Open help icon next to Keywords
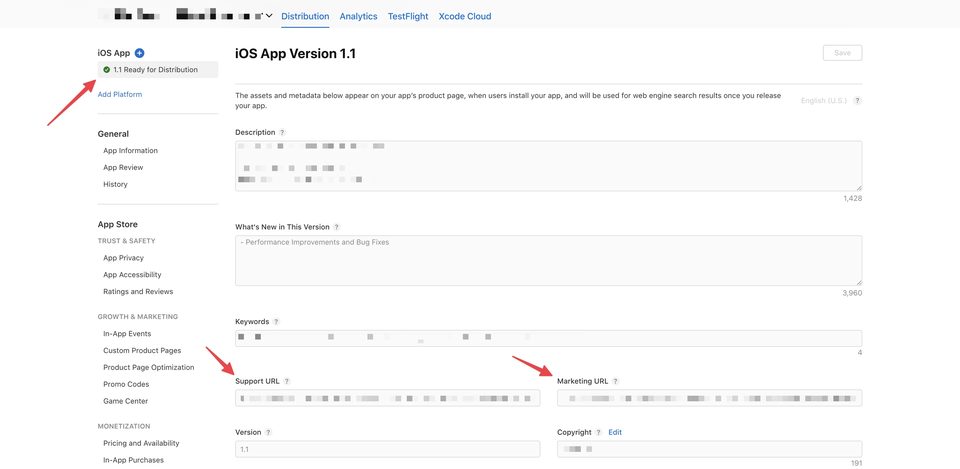Viewport: 960px width, 469px height. point(276,321)
